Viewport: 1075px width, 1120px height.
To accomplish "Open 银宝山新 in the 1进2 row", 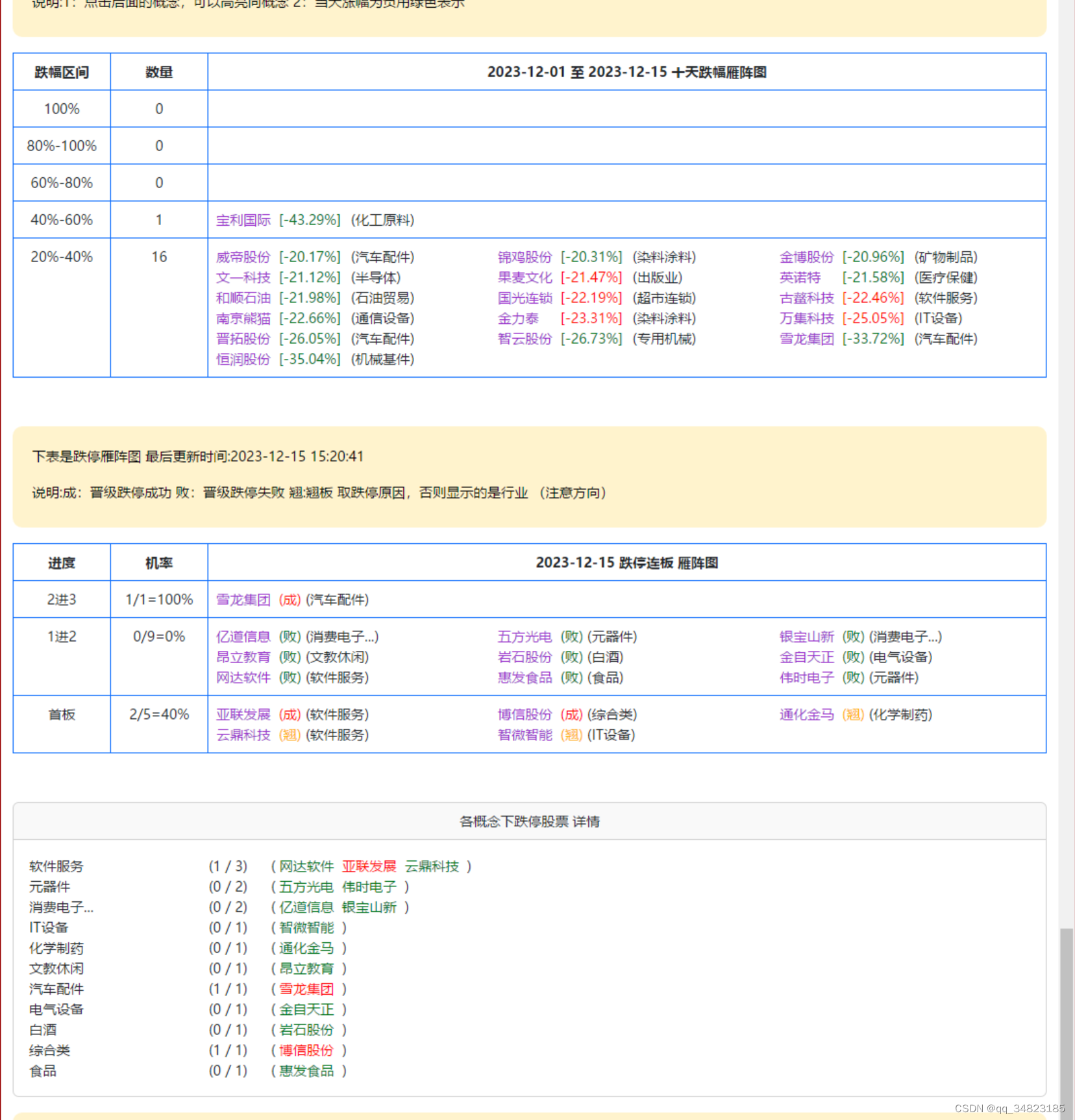I will coord(806,637).
